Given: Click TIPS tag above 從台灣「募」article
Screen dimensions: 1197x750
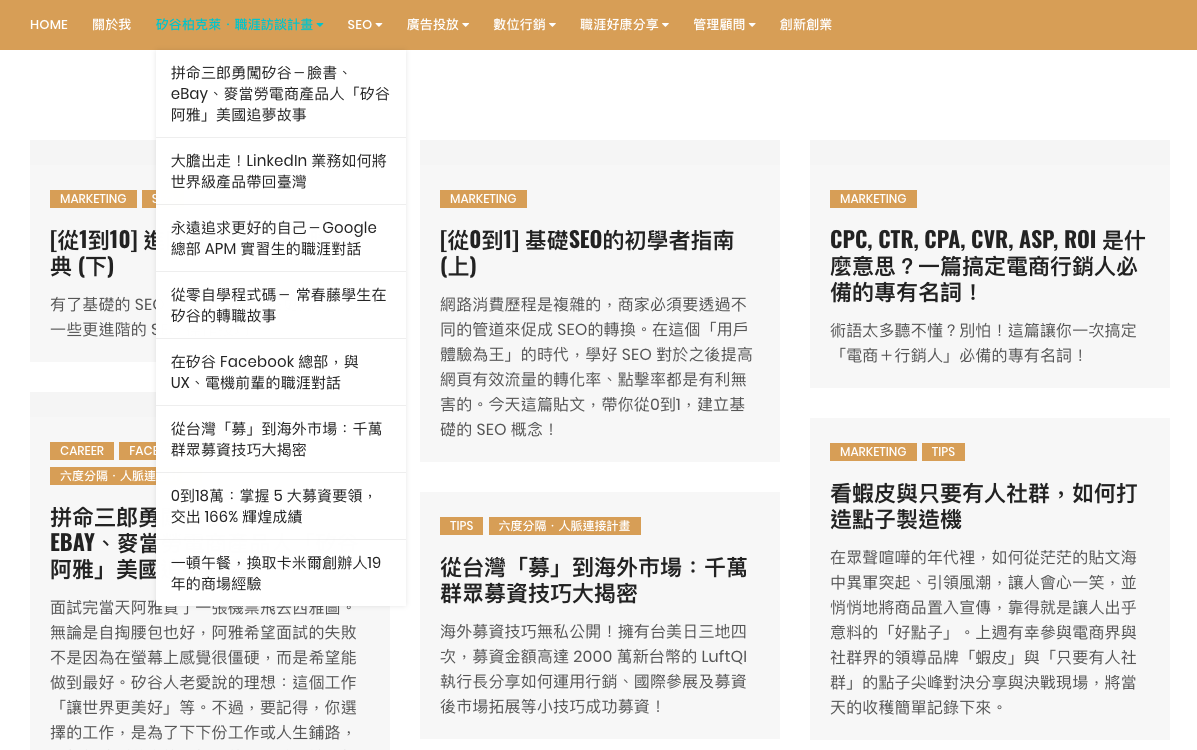Looking at the screenshot, I should (x=461, y=525).
